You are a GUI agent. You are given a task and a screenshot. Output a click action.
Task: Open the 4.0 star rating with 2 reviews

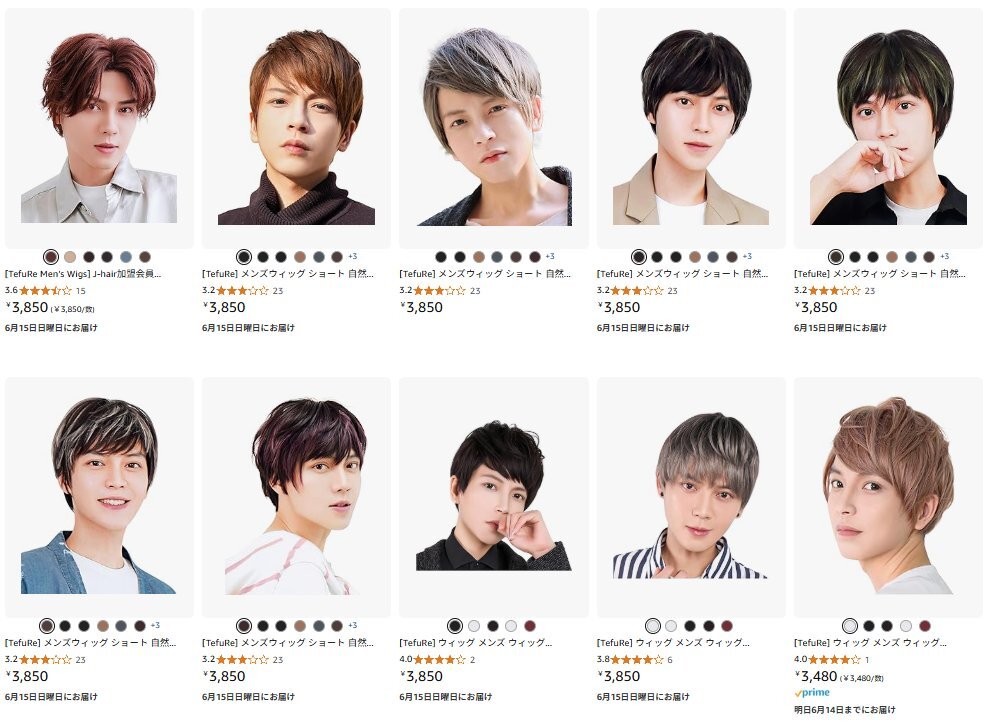click(x=437, y=659)
